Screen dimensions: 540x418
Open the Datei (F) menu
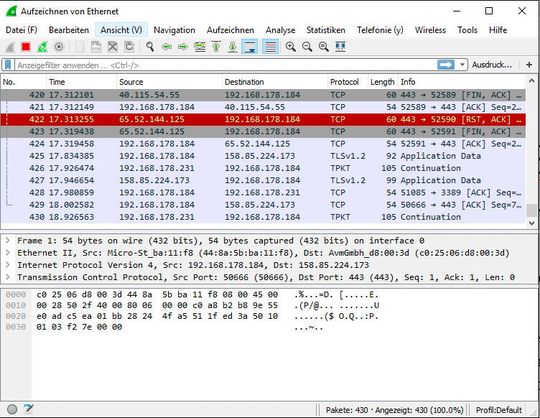point(21,30)
